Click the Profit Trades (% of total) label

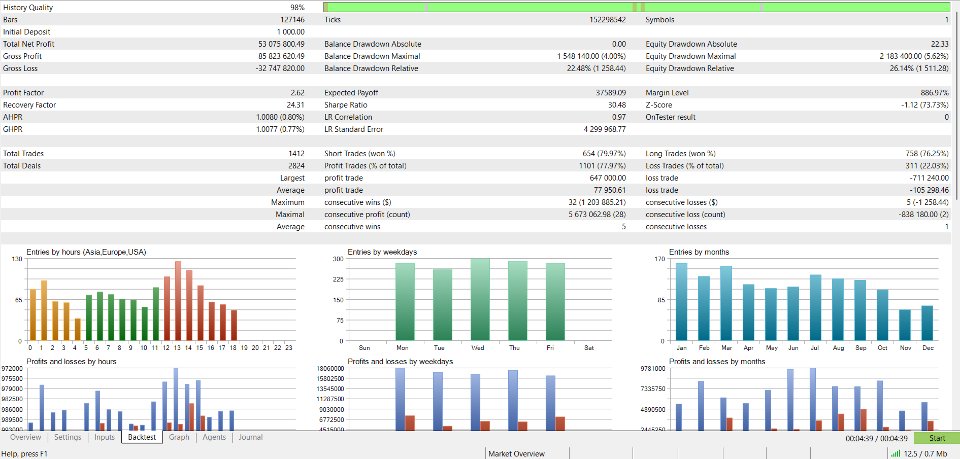pos(365,166)
